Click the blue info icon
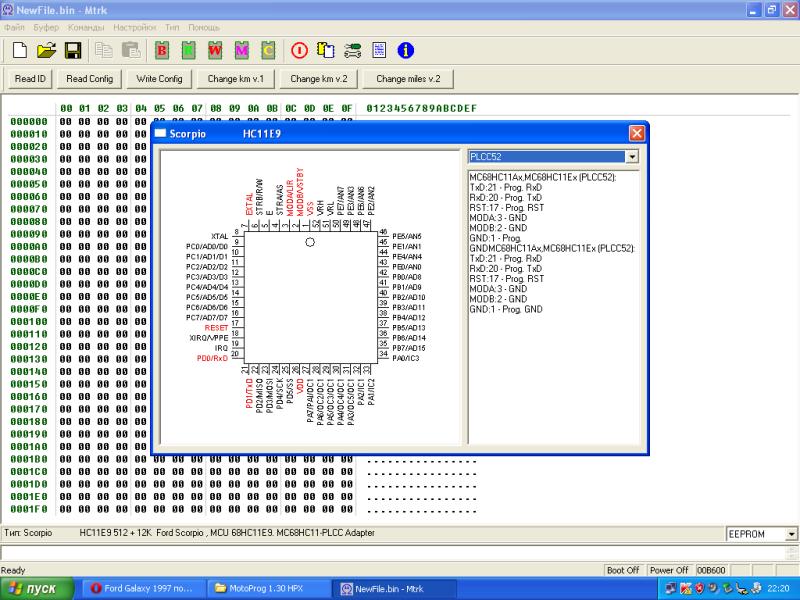This screenshot has height=600, width=800. [406, 50]
